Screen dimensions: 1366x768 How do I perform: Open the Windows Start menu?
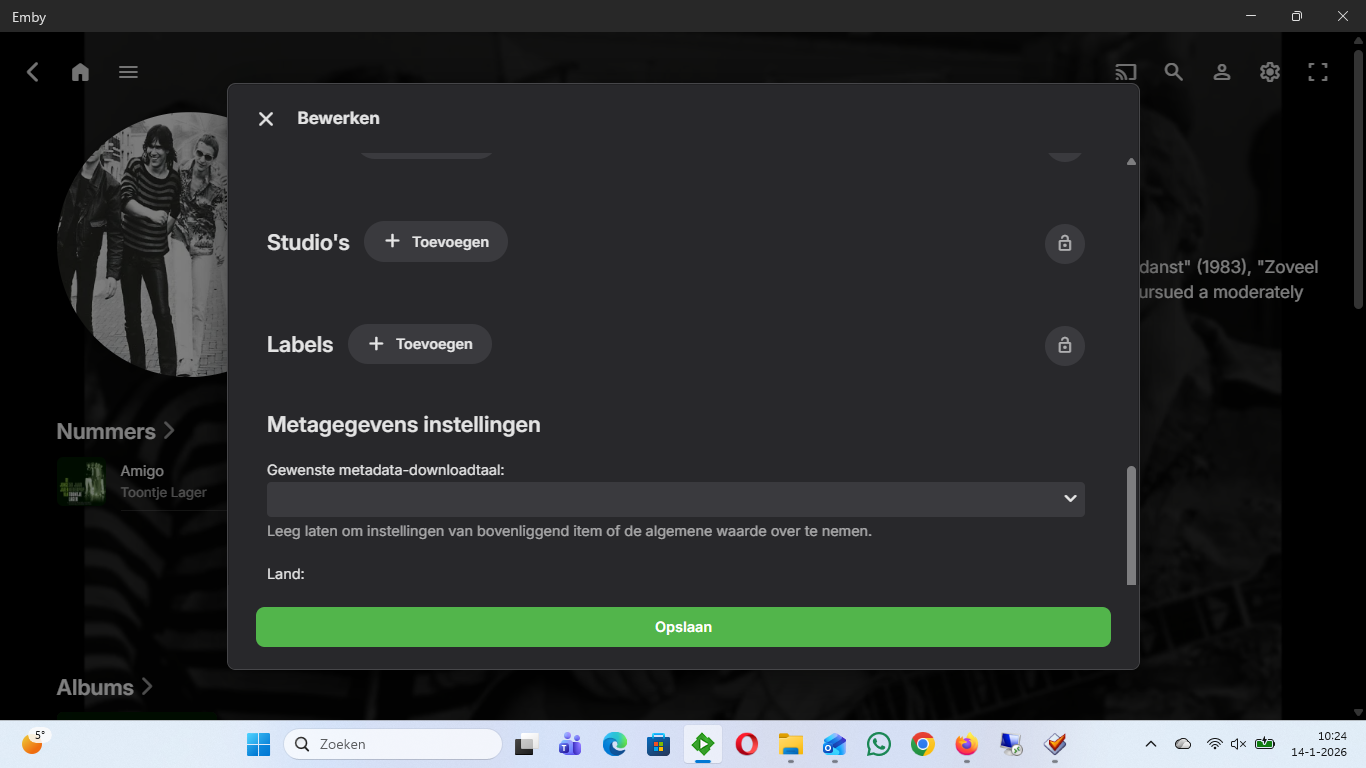[259, 744]
